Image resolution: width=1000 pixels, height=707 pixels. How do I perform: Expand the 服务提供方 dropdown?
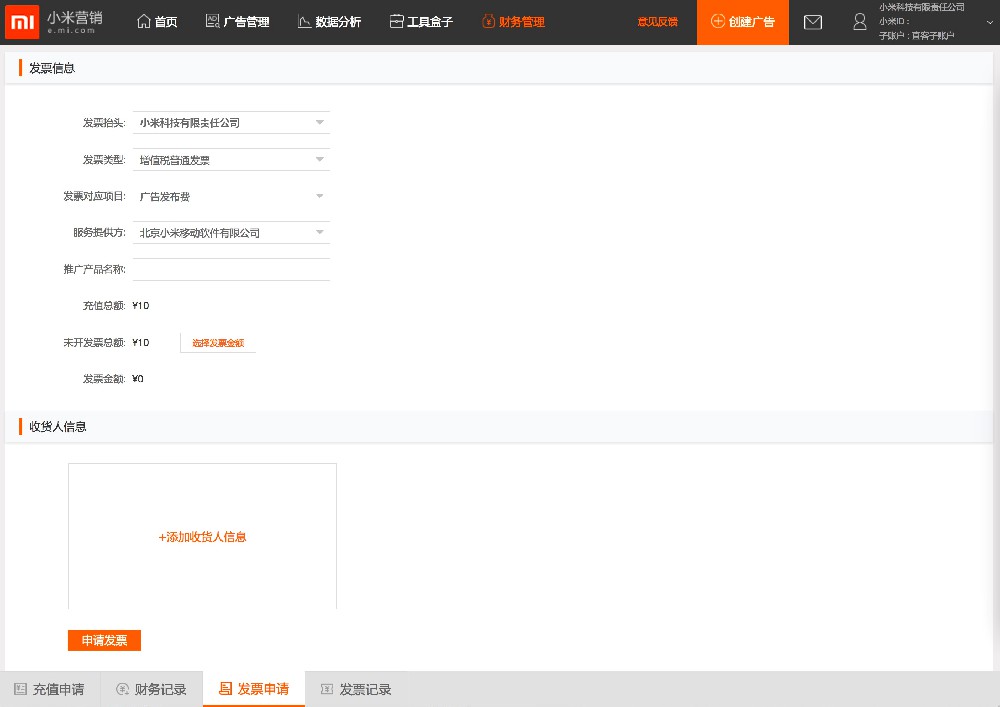coord(231,233)
